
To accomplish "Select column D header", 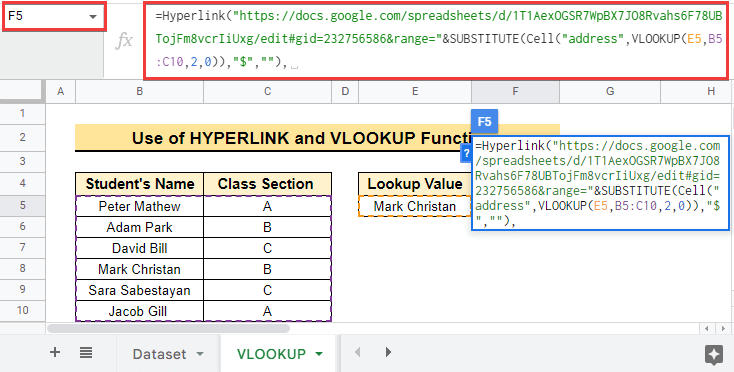I will click(345, 91).
